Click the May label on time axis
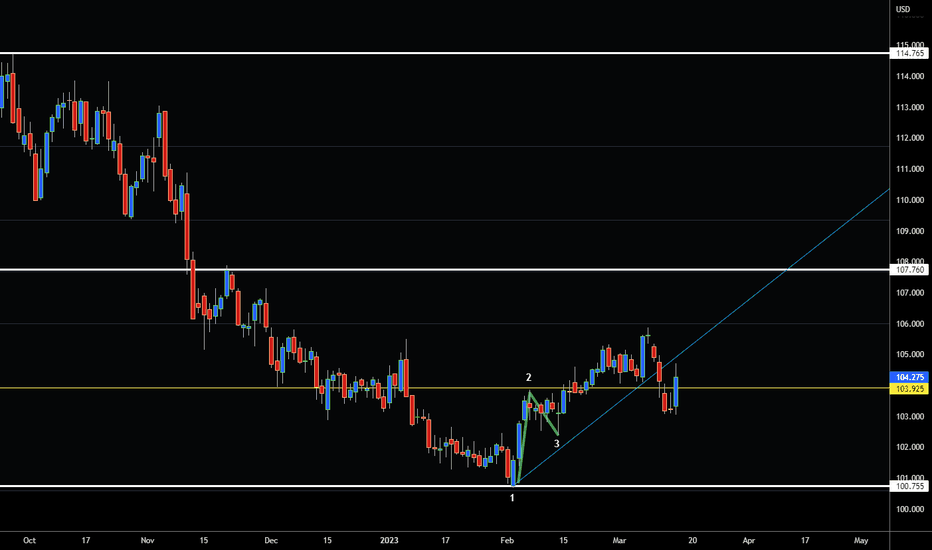This screenshot has width=932, height=550. 861,540
